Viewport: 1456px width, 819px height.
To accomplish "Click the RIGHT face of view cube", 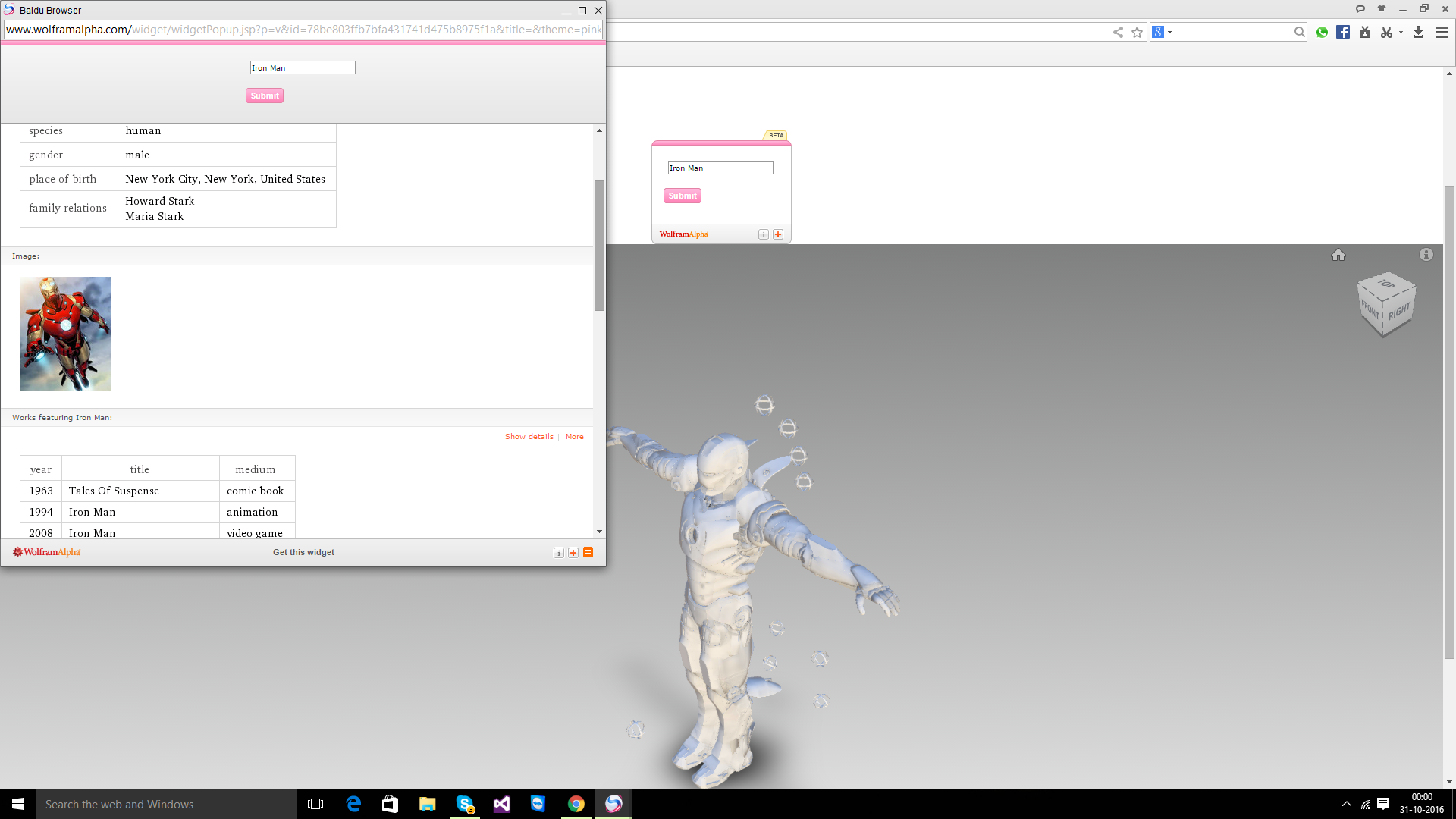I will (x=1400, y=311).
